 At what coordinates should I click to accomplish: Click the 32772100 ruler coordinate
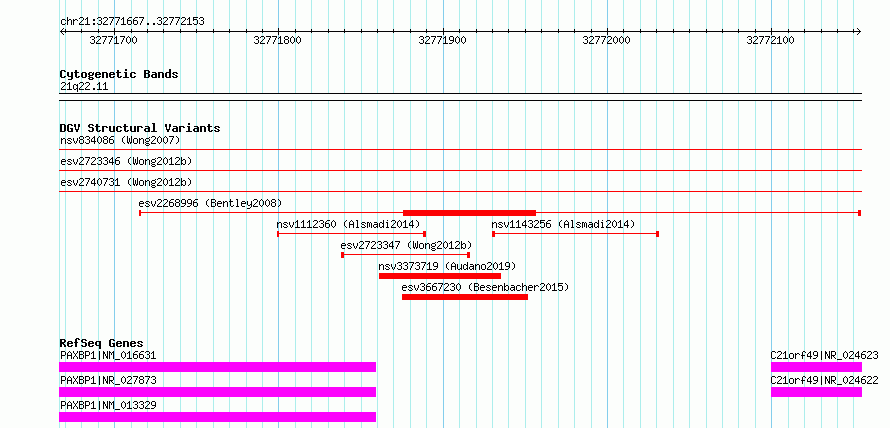click(x=770, y=40)
